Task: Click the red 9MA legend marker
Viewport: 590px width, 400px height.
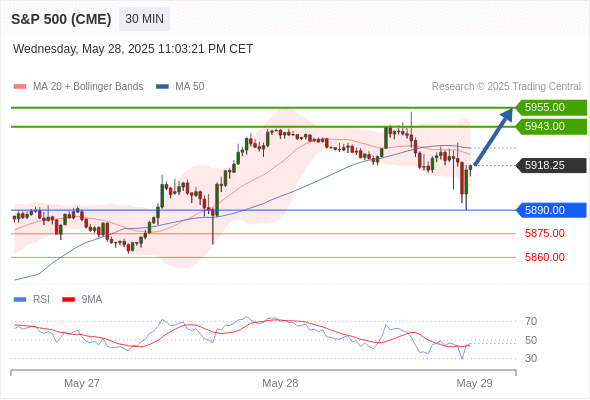Action: click(68, 300)
